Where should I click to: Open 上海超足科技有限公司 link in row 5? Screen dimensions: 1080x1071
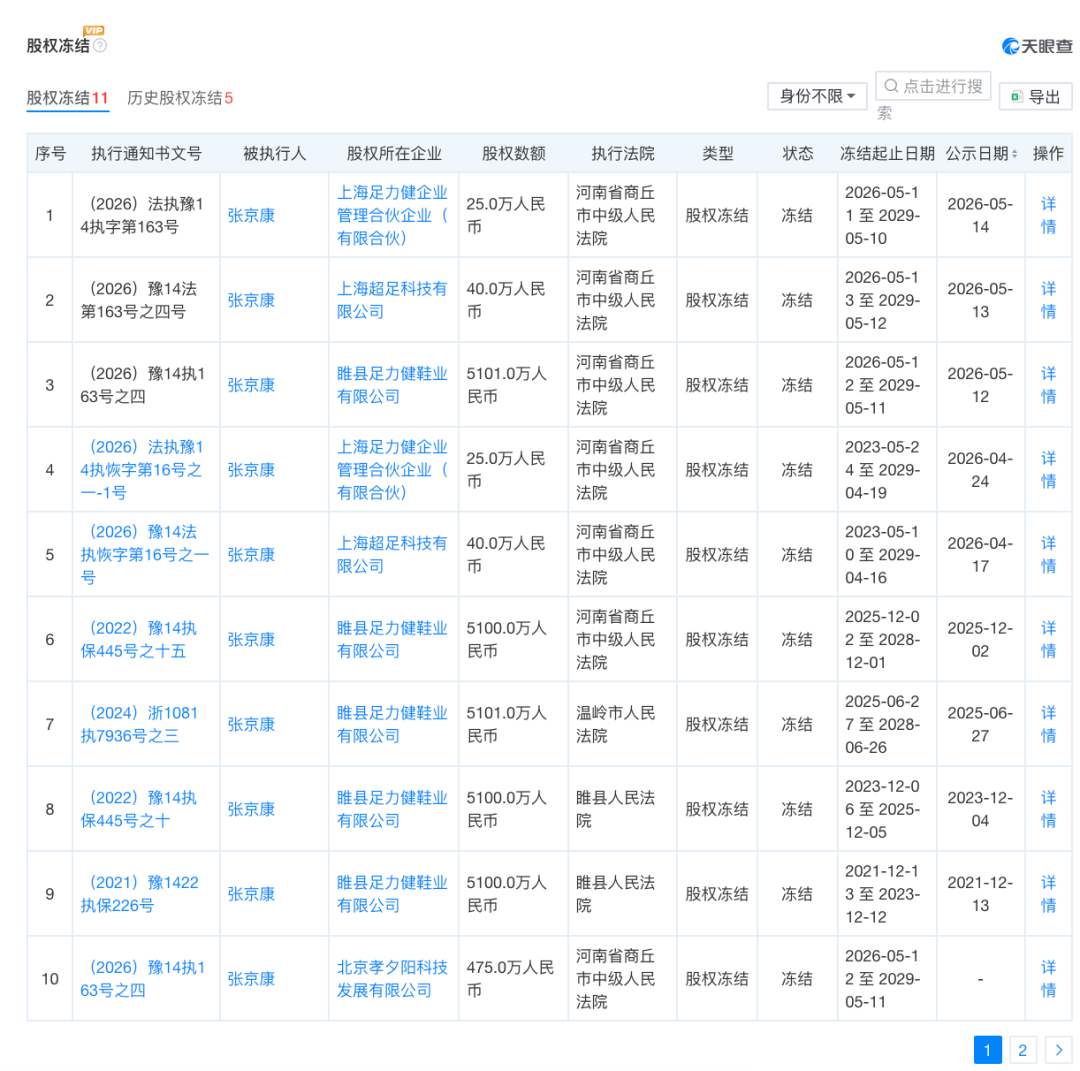(392, 554)
